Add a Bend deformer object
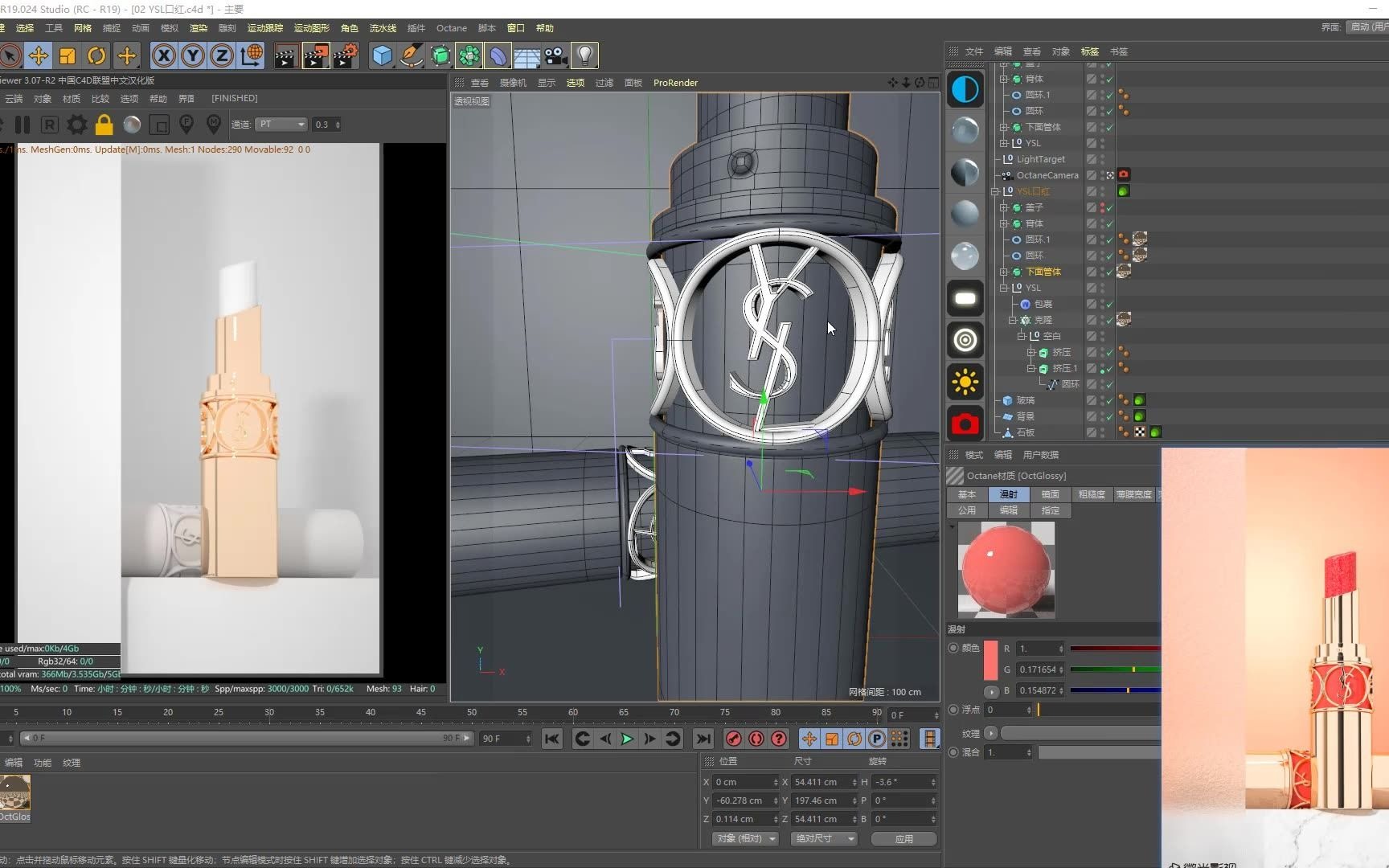Viewport: 1389px width, 868px height. pos(498,55)
